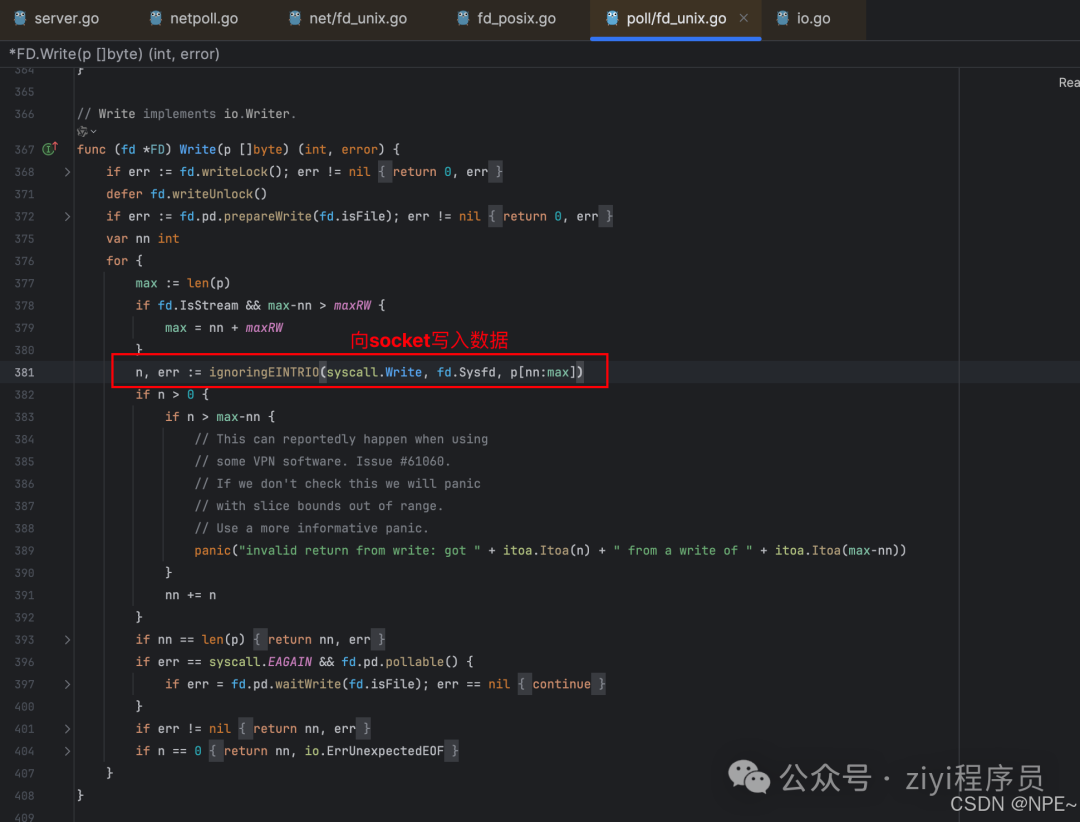Switch to the netpoll.go tab
Image resolution: width=1080 pixels, height=822 pixels.
click(203, 18)
